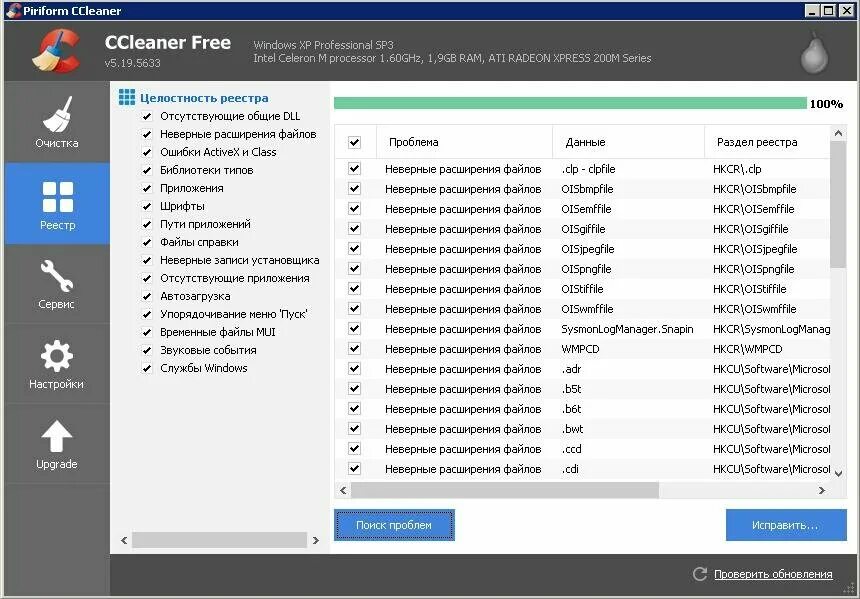Click the results horizontal scroll-right arrow

822,490
